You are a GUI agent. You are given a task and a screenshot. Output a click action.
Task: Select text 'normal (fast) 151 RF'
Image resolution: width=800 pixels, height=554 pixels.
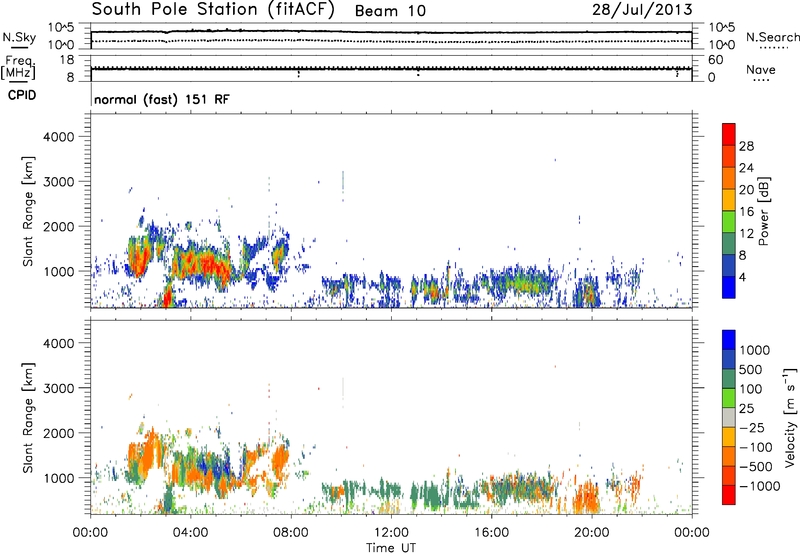click(162, 99)
